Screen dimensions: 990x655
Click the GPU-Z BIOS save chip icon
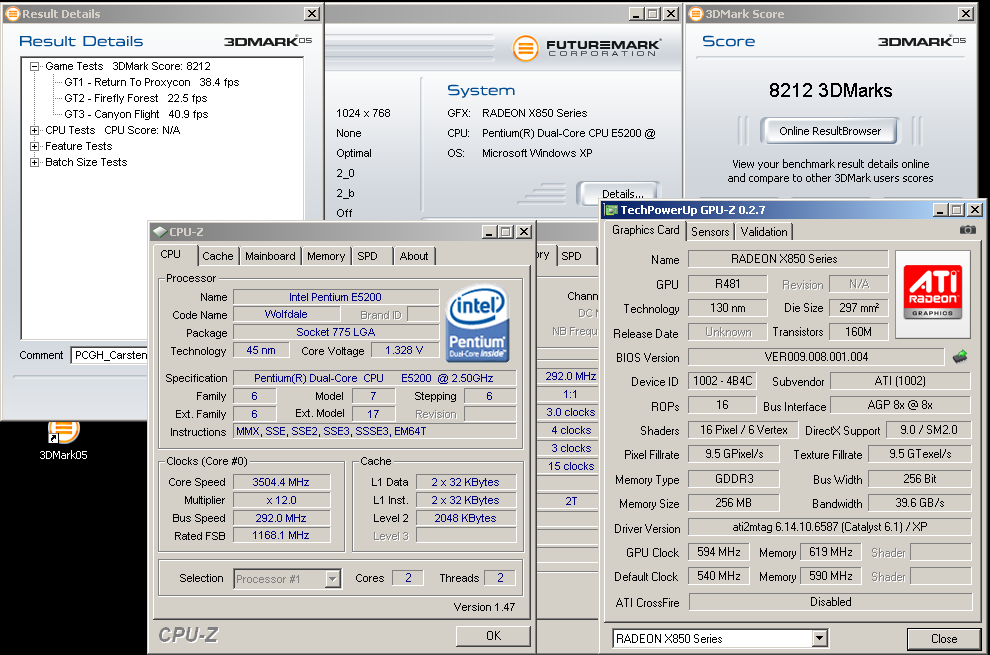(960, 357)
